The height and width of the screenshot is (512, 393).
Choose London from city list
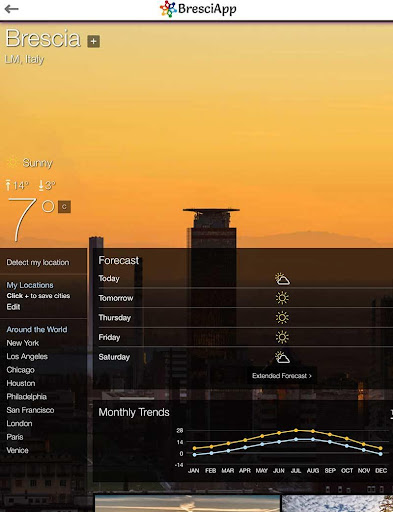point(19,423)
